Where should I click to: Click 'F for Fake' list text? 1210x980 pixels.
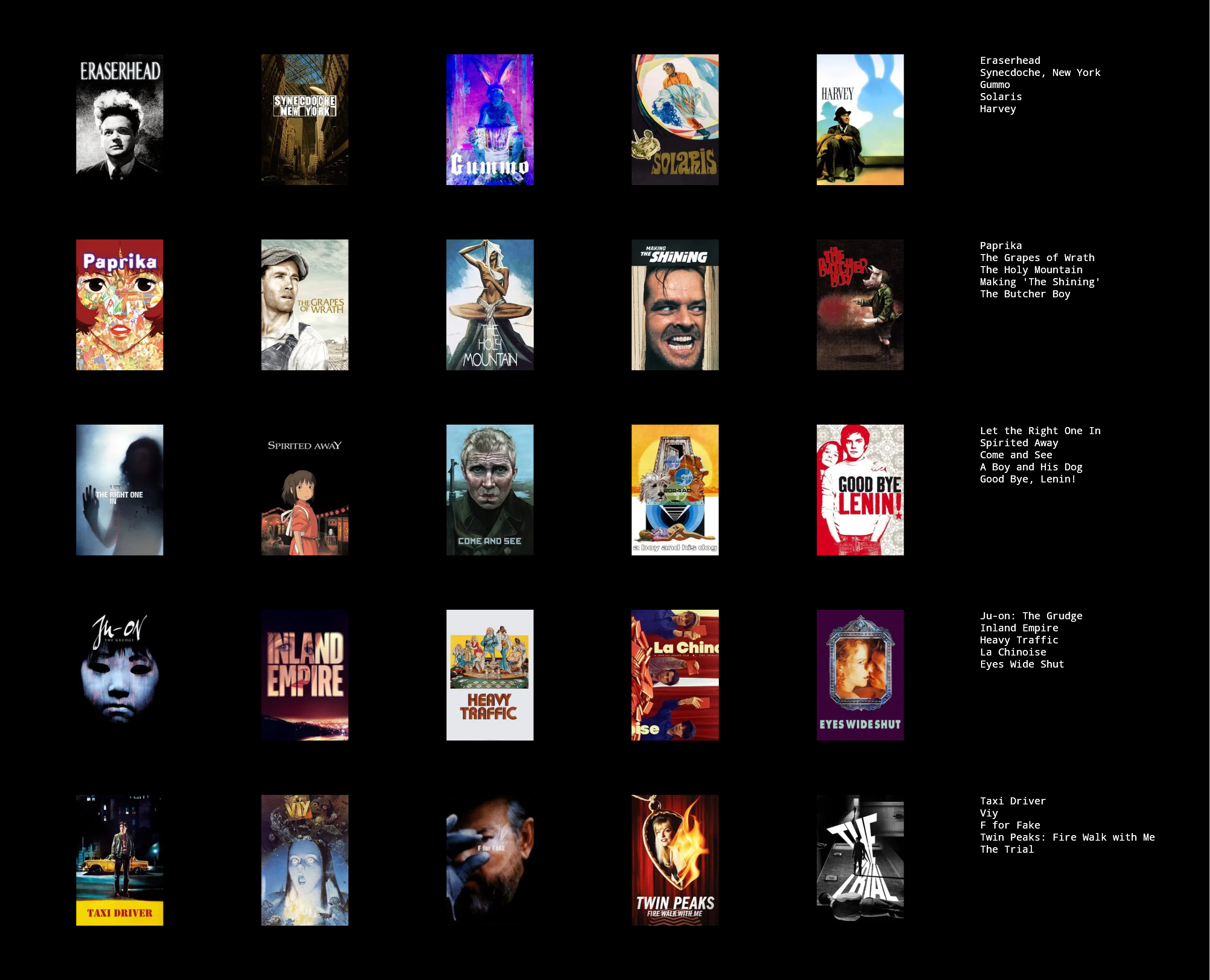tap(1010, 826)
